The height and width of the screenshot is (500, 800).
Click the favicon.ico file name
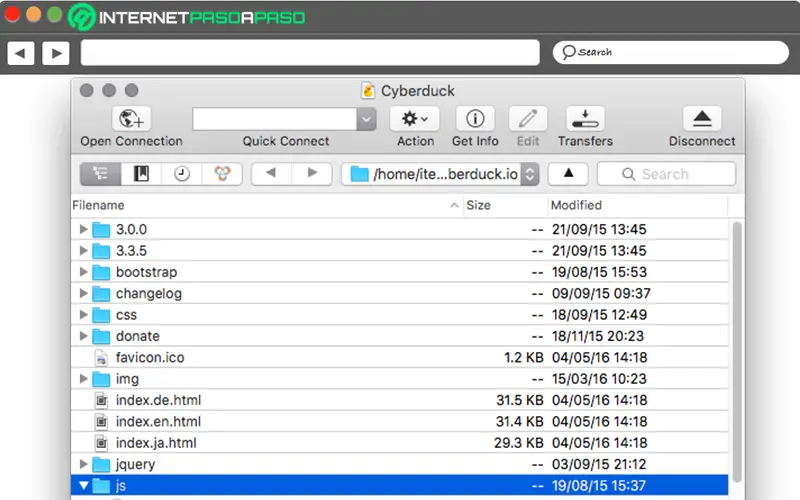(150, 357)
